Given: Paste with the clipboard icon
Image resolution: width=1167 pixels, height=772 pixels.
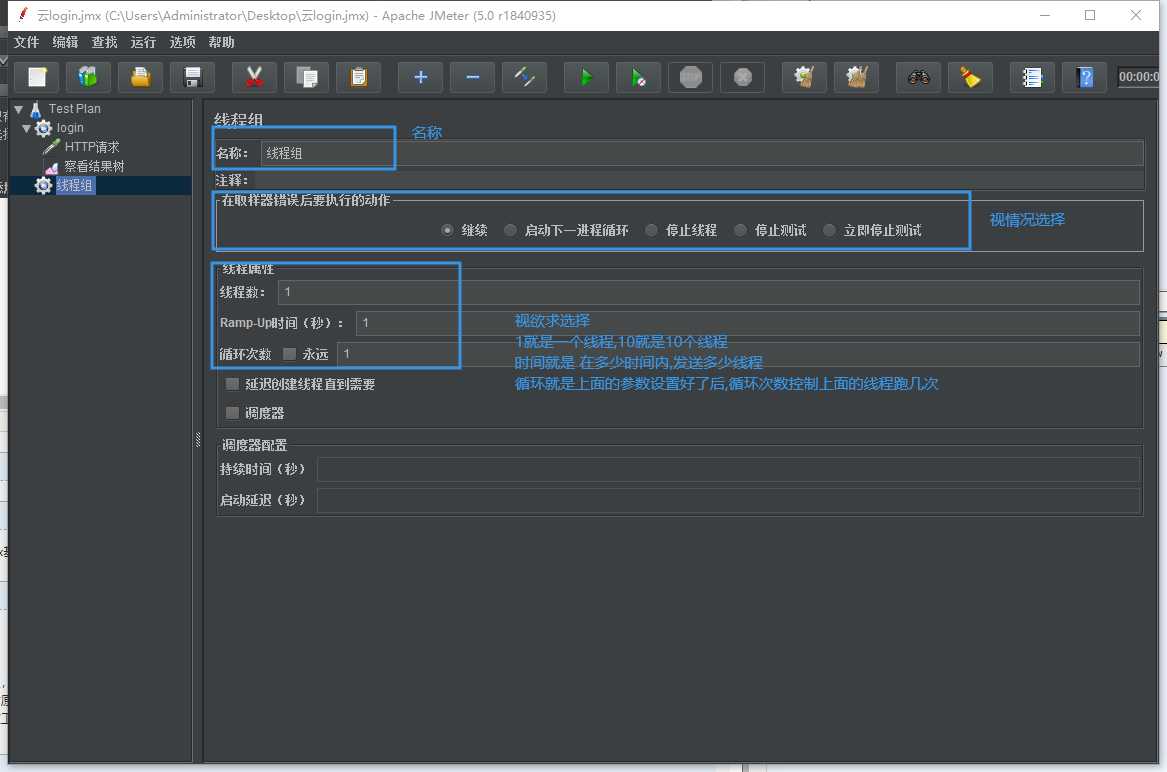Looking at the screenshot, I should (359, 77).
